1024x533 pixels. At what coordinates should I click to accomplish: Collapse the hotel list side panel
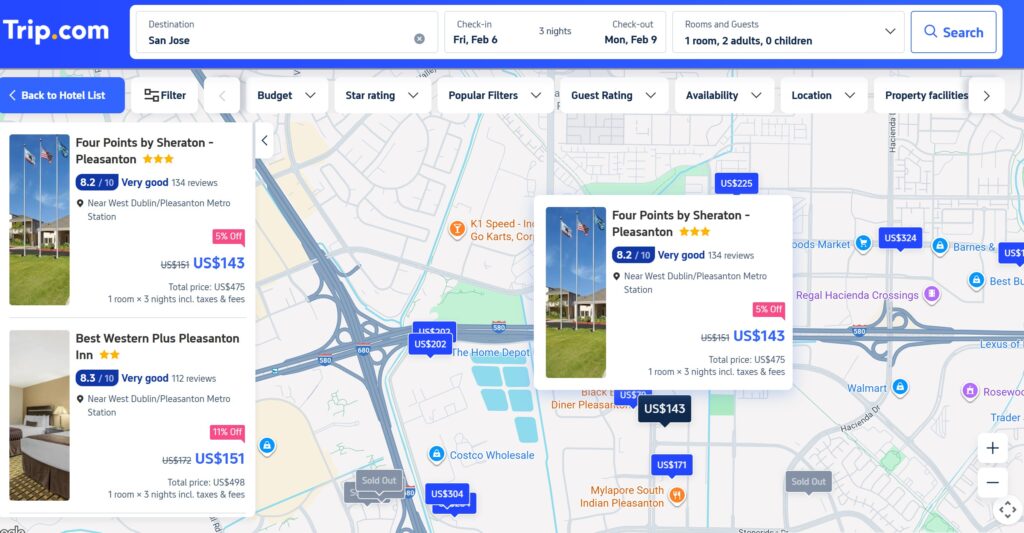pyautogui.click(x=264, y=141)
